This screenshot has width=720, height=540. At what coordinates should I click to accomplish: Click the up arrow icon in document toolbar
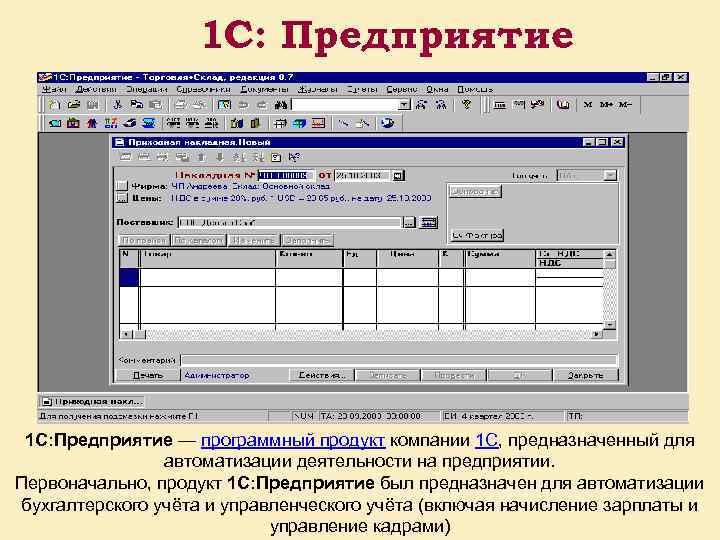coord(201,158)
